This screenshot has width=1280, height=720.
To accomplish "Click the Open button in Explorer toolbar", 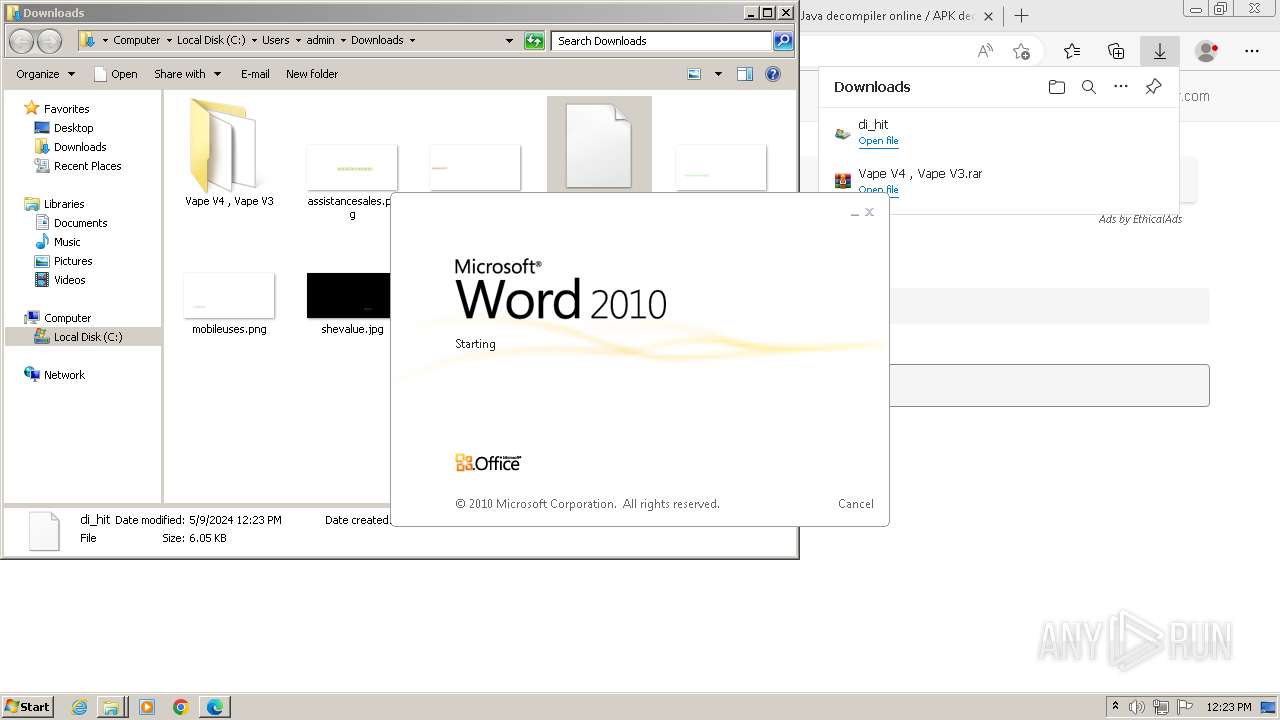I will [116, 74].
